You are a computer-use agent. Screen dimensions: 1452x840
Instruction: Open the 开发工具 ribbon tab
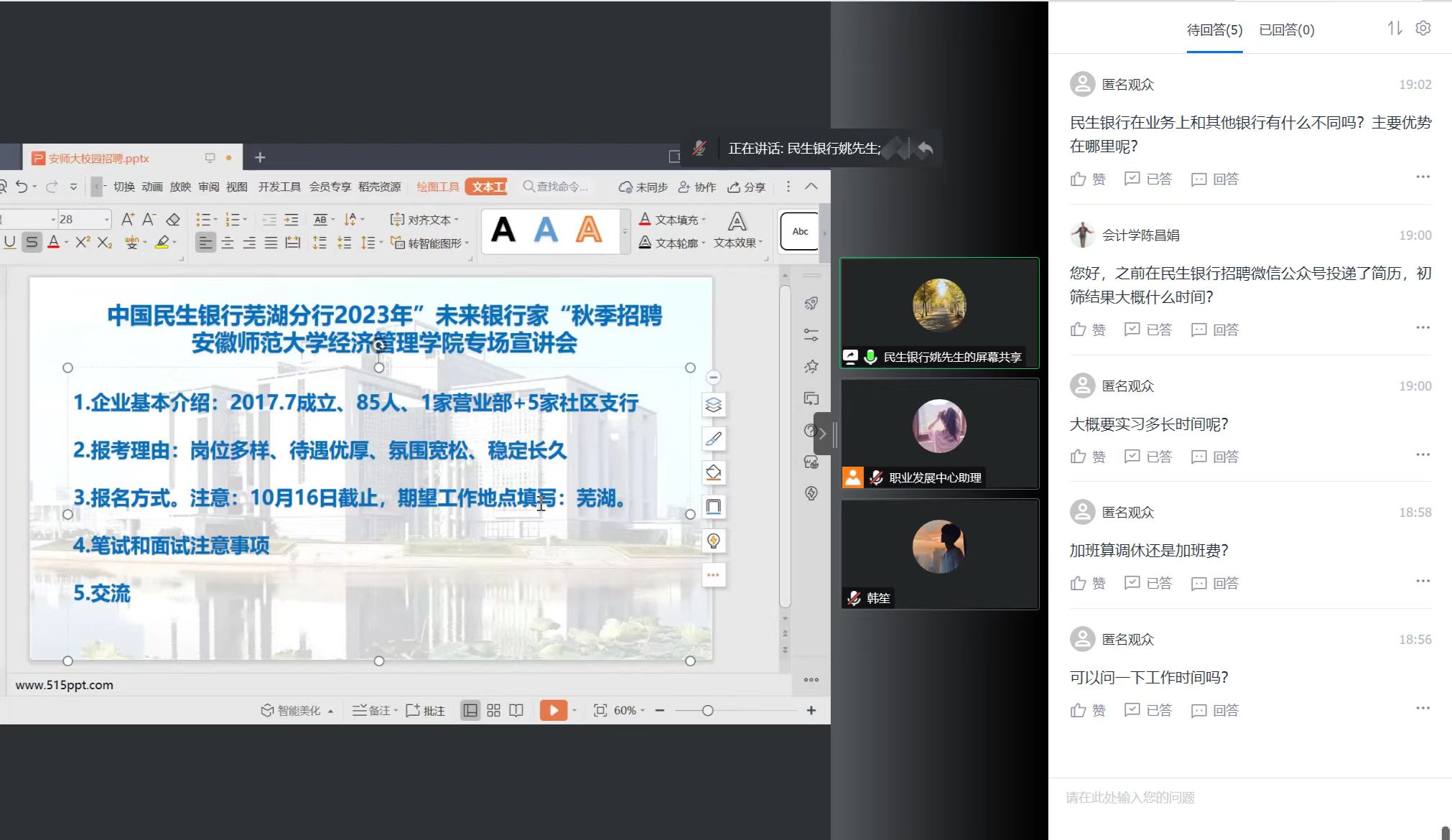coord(279,187)
